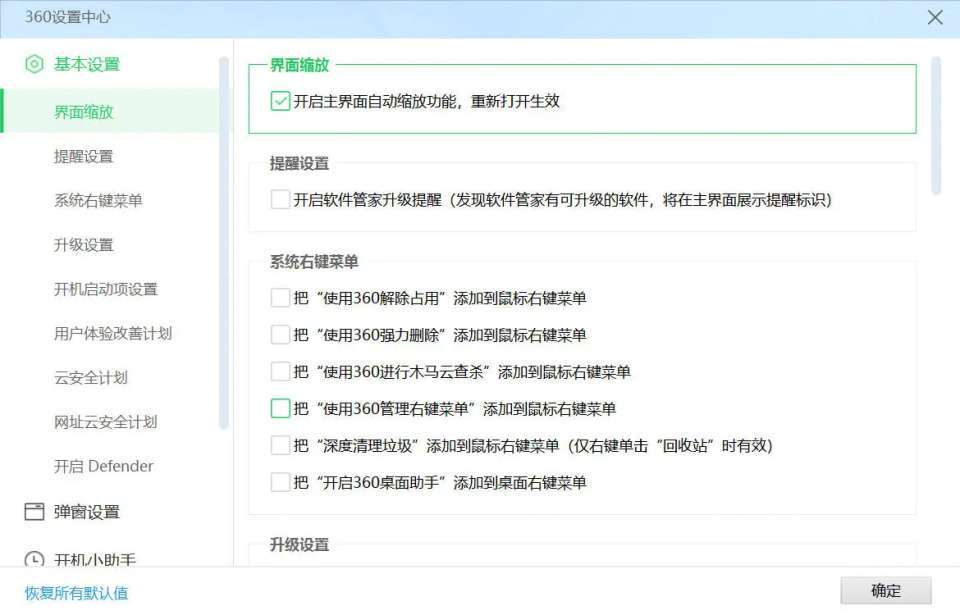This screenshot has width=960, height=615.
Task: Expand the 开机小助手 sidebar section
Action: click(95, 559)
